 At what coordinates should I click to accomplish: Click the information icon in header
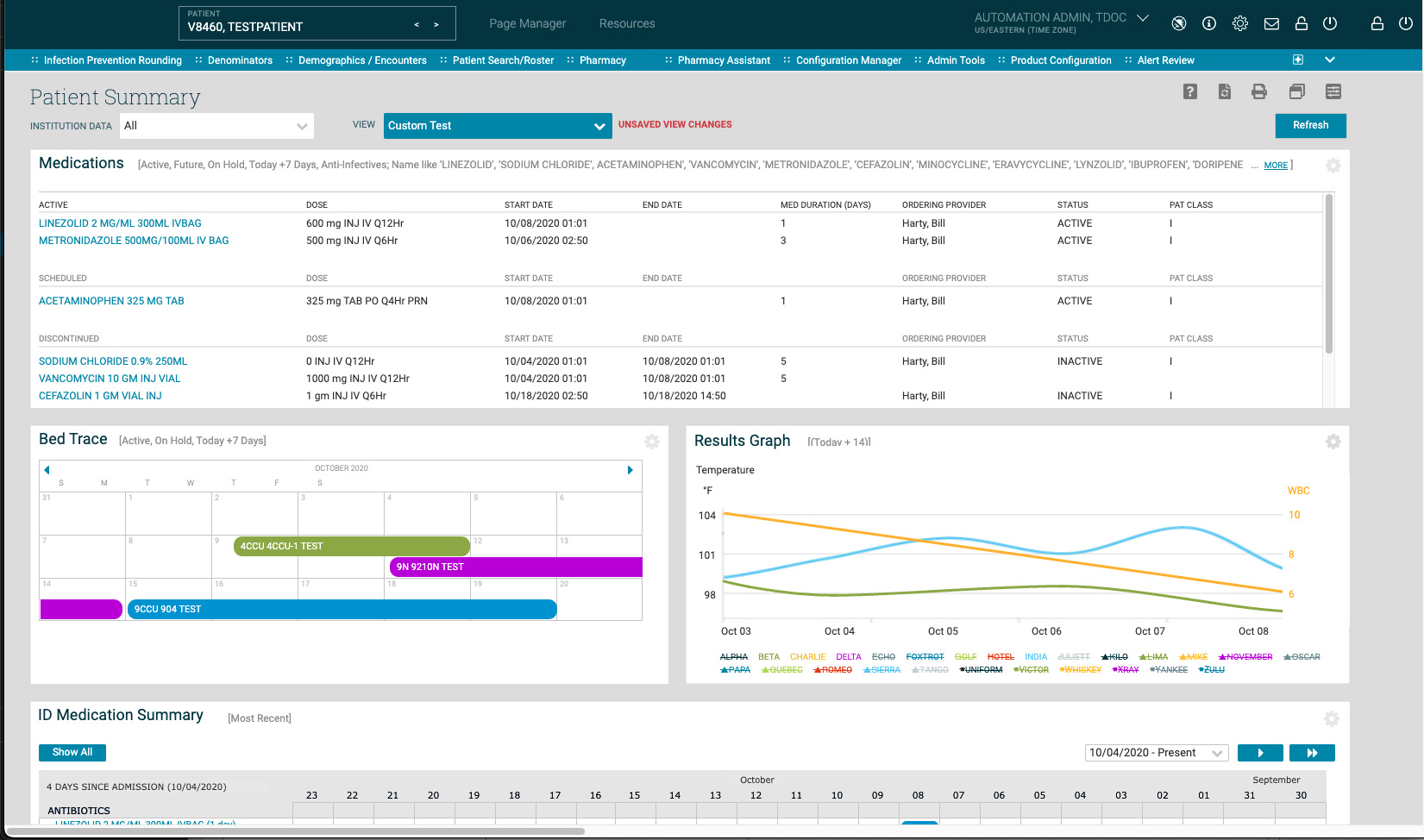pyautogui.click(x=1209, y=24)
